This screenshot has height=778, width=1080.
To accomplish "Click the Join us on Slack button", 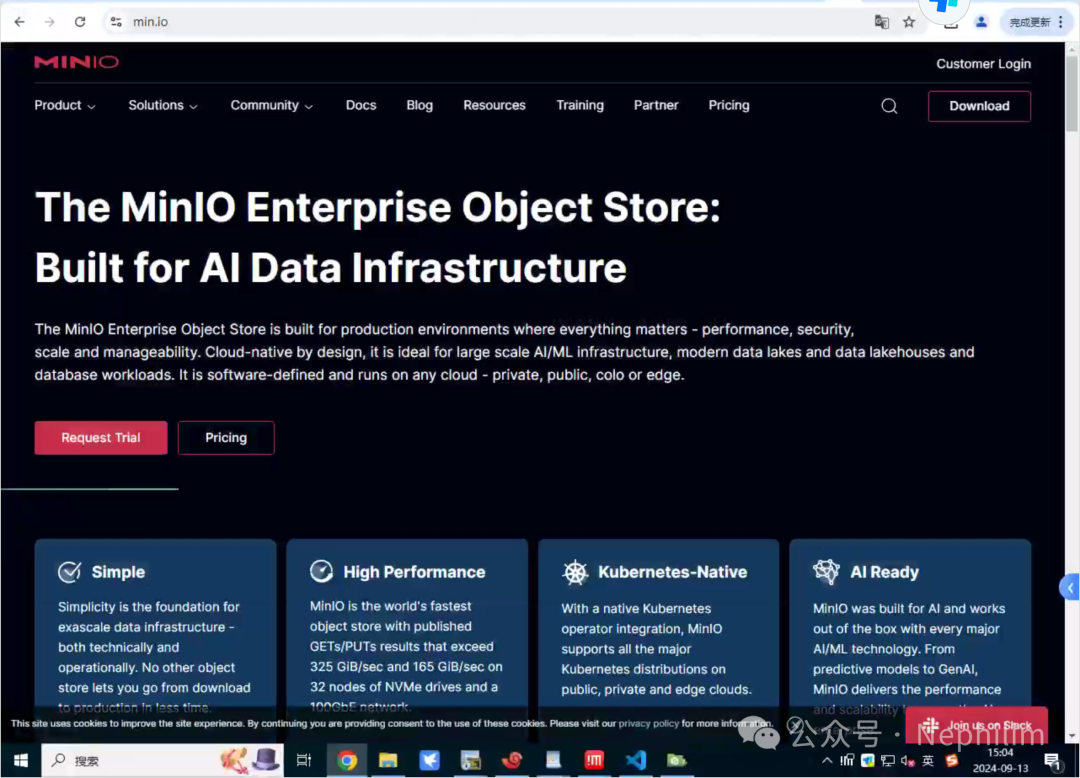I will pos(977,725).
